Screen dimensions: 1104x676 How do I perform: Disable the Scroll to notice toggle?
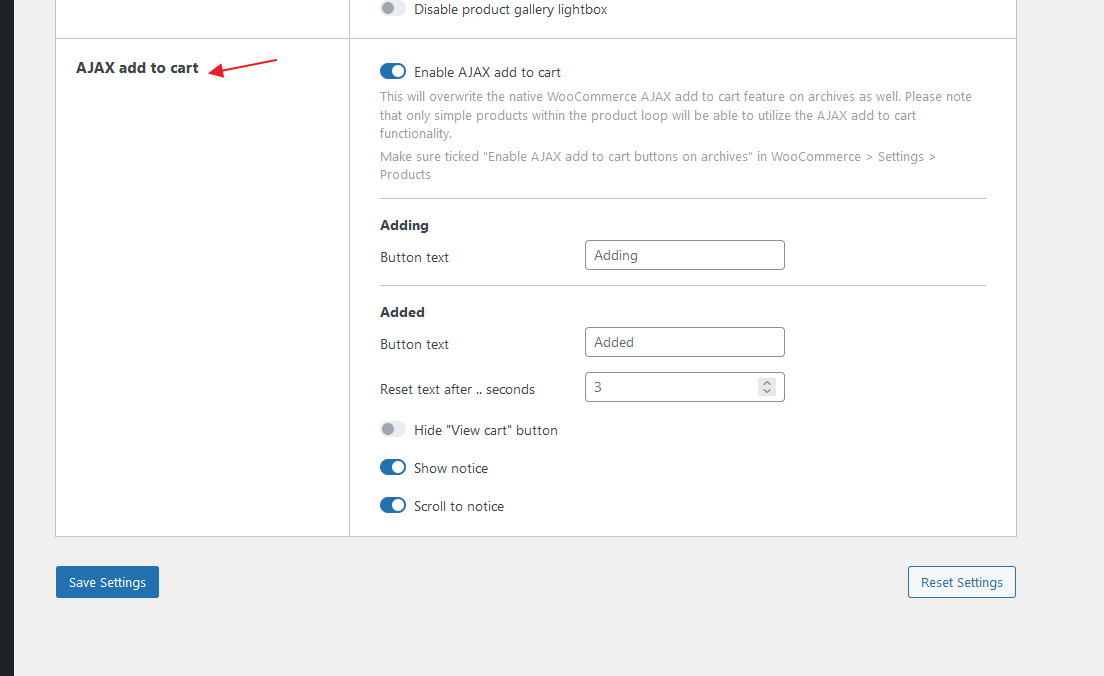coord(393,505)
